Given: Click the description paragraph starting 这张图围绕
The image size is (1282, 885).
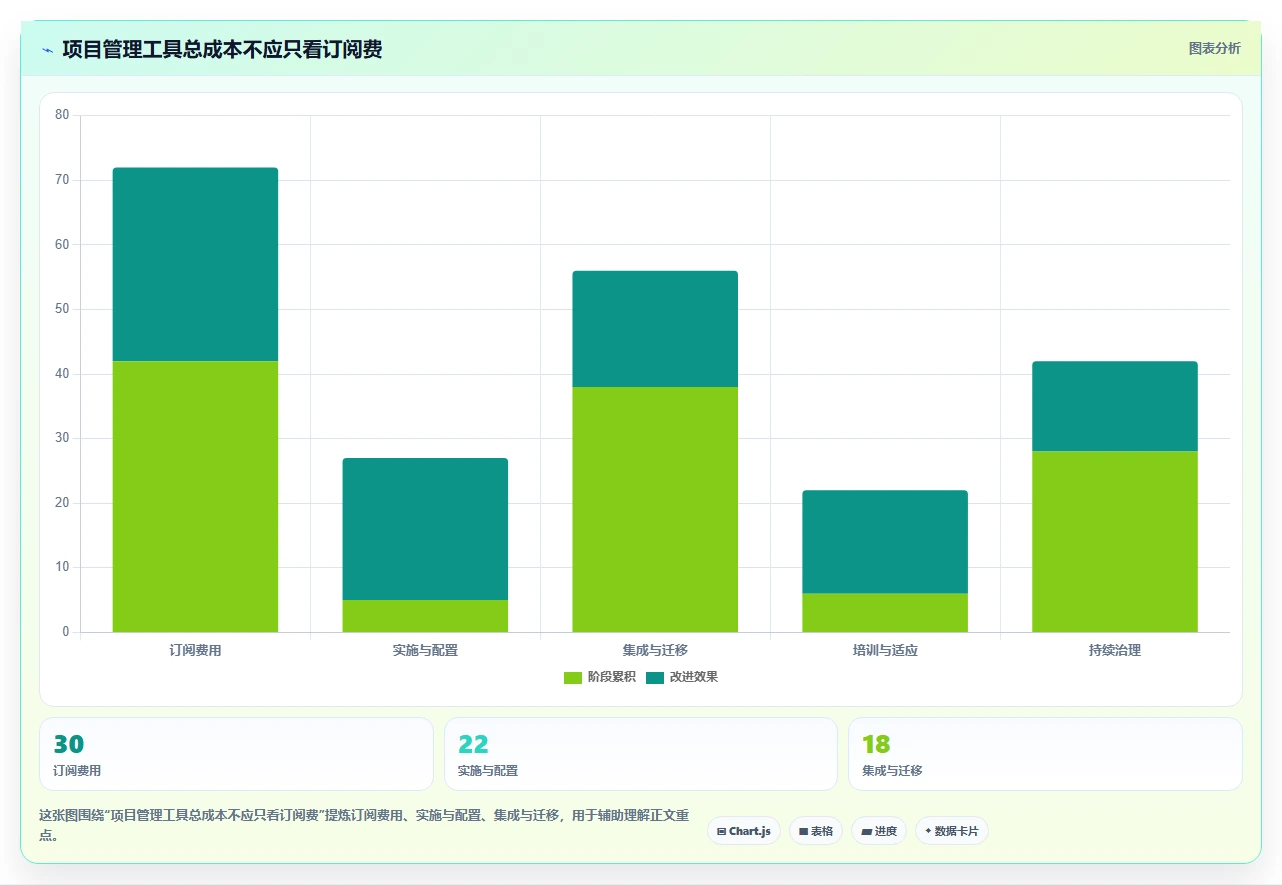Looking at the screenshot, I should [x=364, y=825].
